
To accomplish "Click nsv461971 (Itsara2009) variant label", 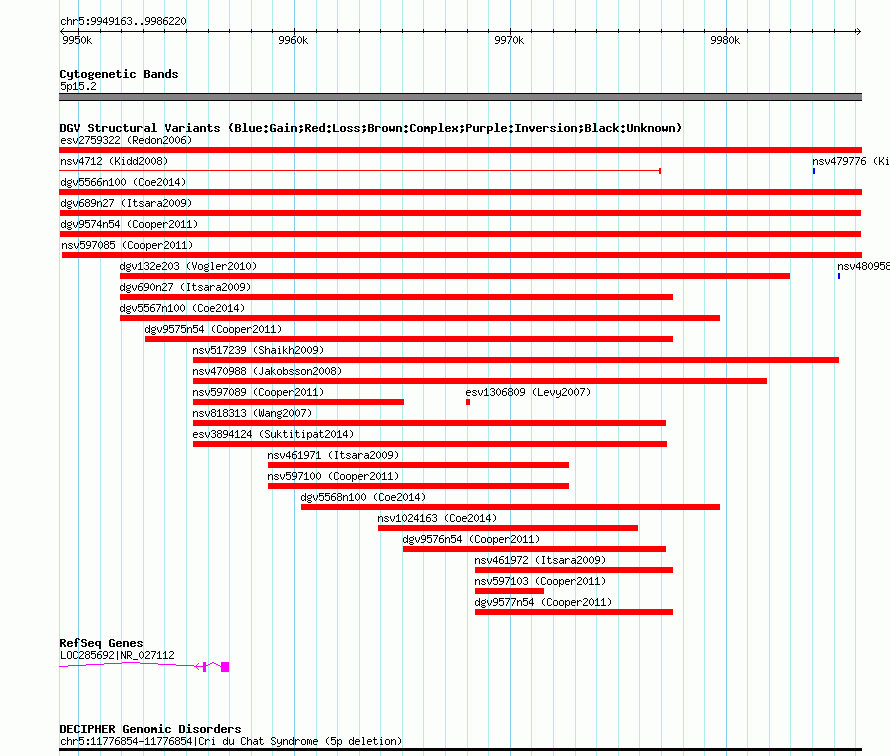I will tap(333, 455).
